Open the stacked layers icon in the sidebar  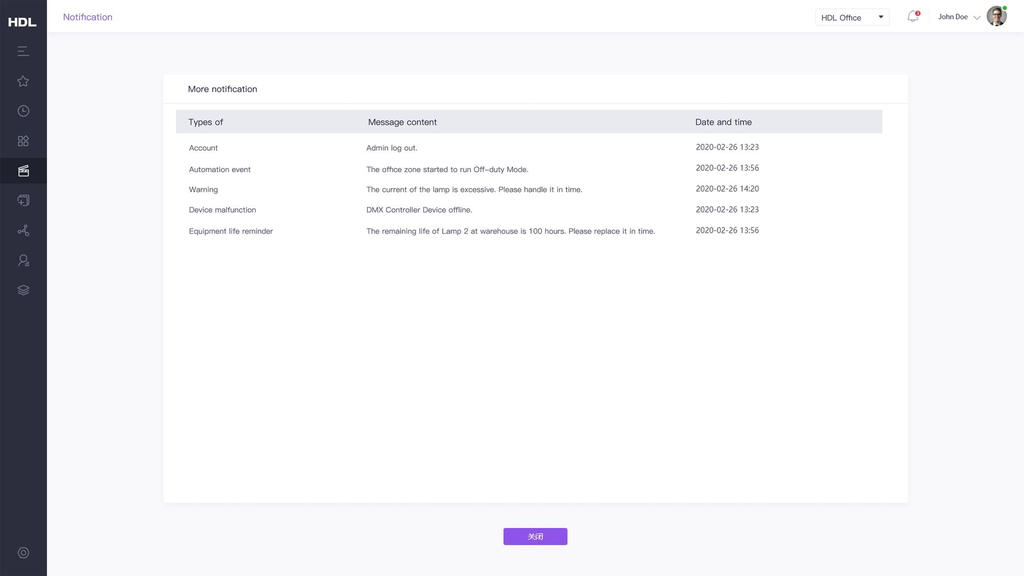tap(23, 290)
